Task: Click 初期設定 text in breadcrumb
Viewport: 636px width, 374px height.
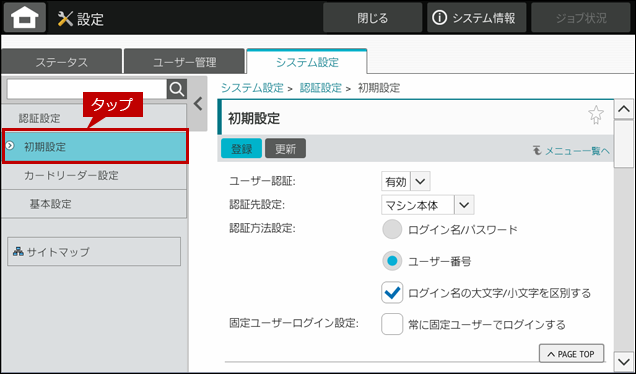Action: [x=379, y=88]
